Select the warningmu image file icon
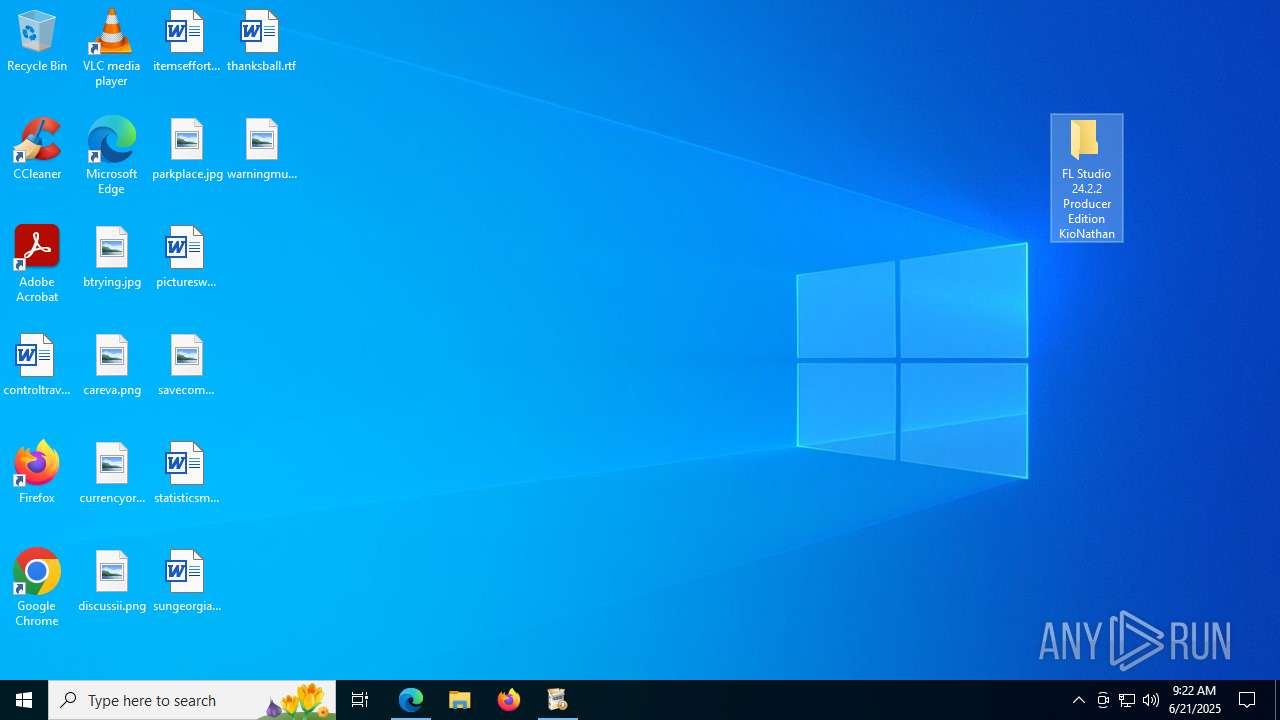This screenshot has width=1280, height=720. click(x=262, y=150)
